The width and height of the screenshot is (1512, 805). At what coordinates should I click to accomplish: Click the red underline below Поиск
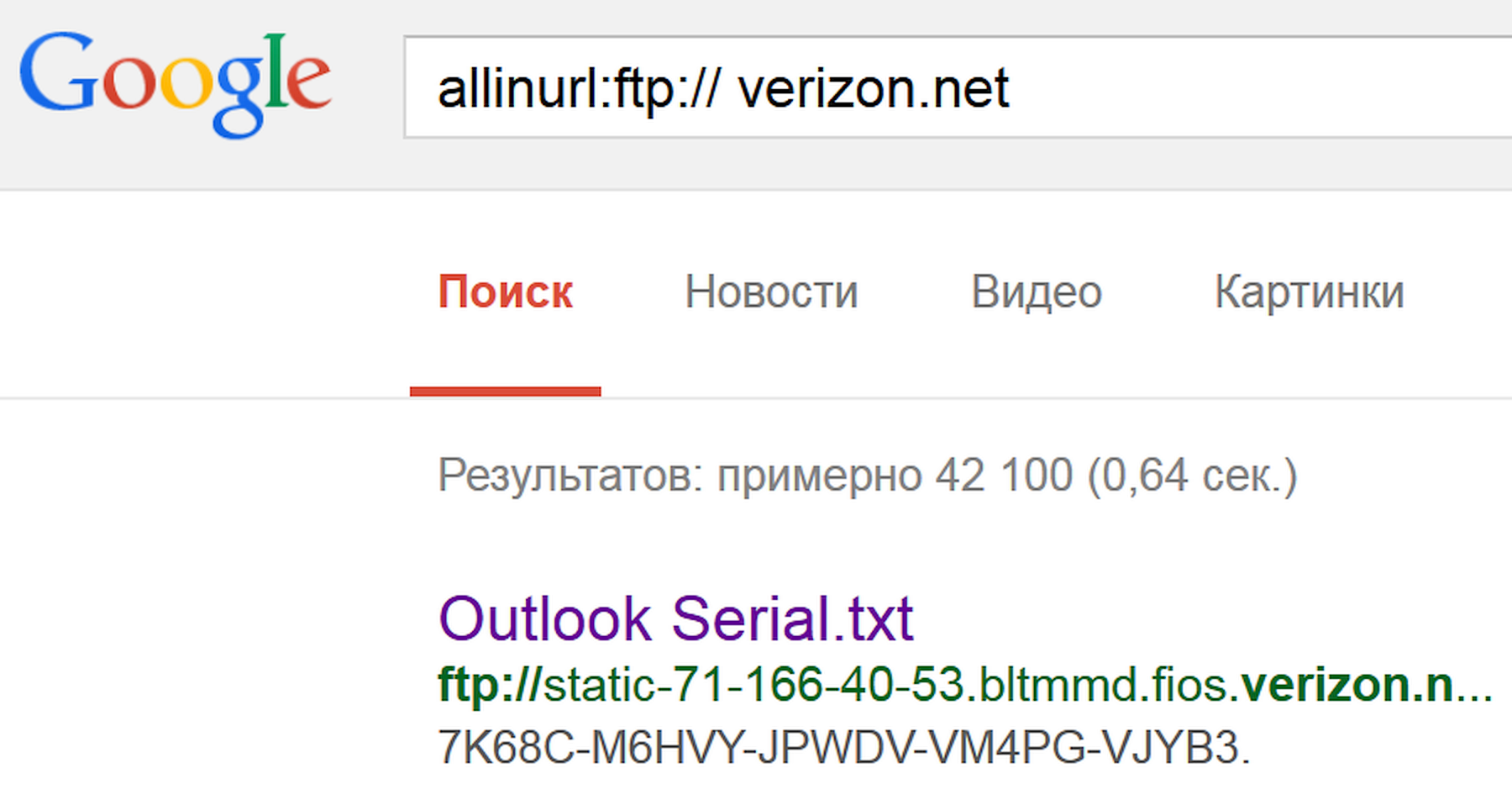pos(504,389)
